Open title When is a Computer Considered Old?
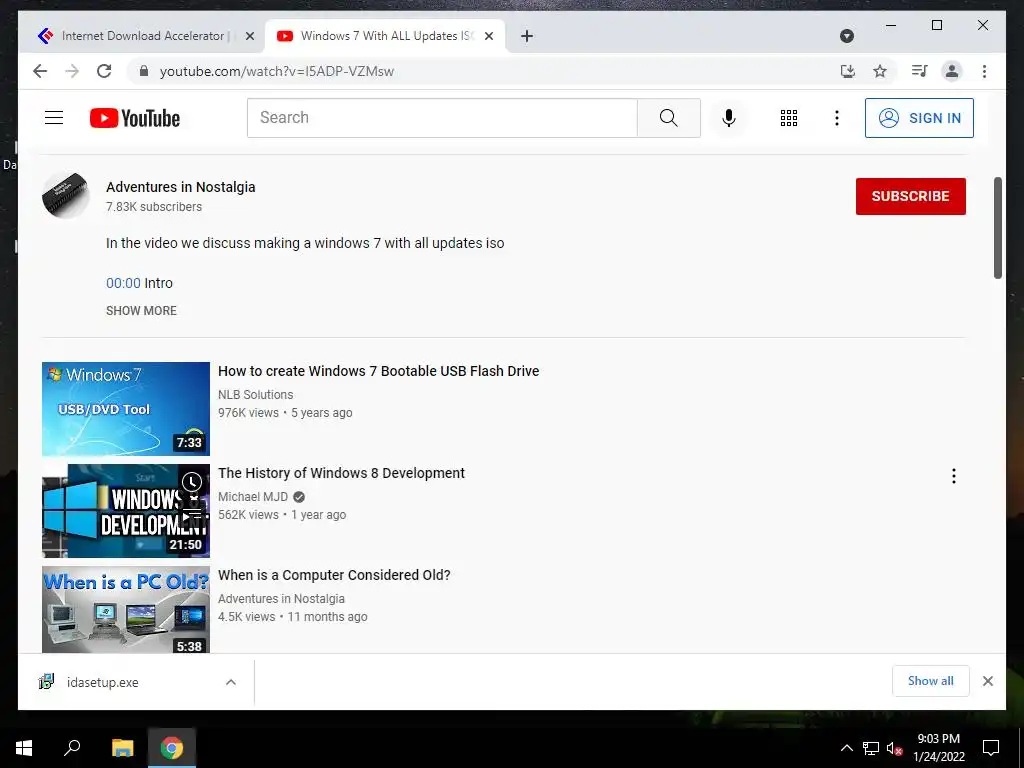Image resolution: width=1024 pixels, height=768 pixels. [334, 575]
